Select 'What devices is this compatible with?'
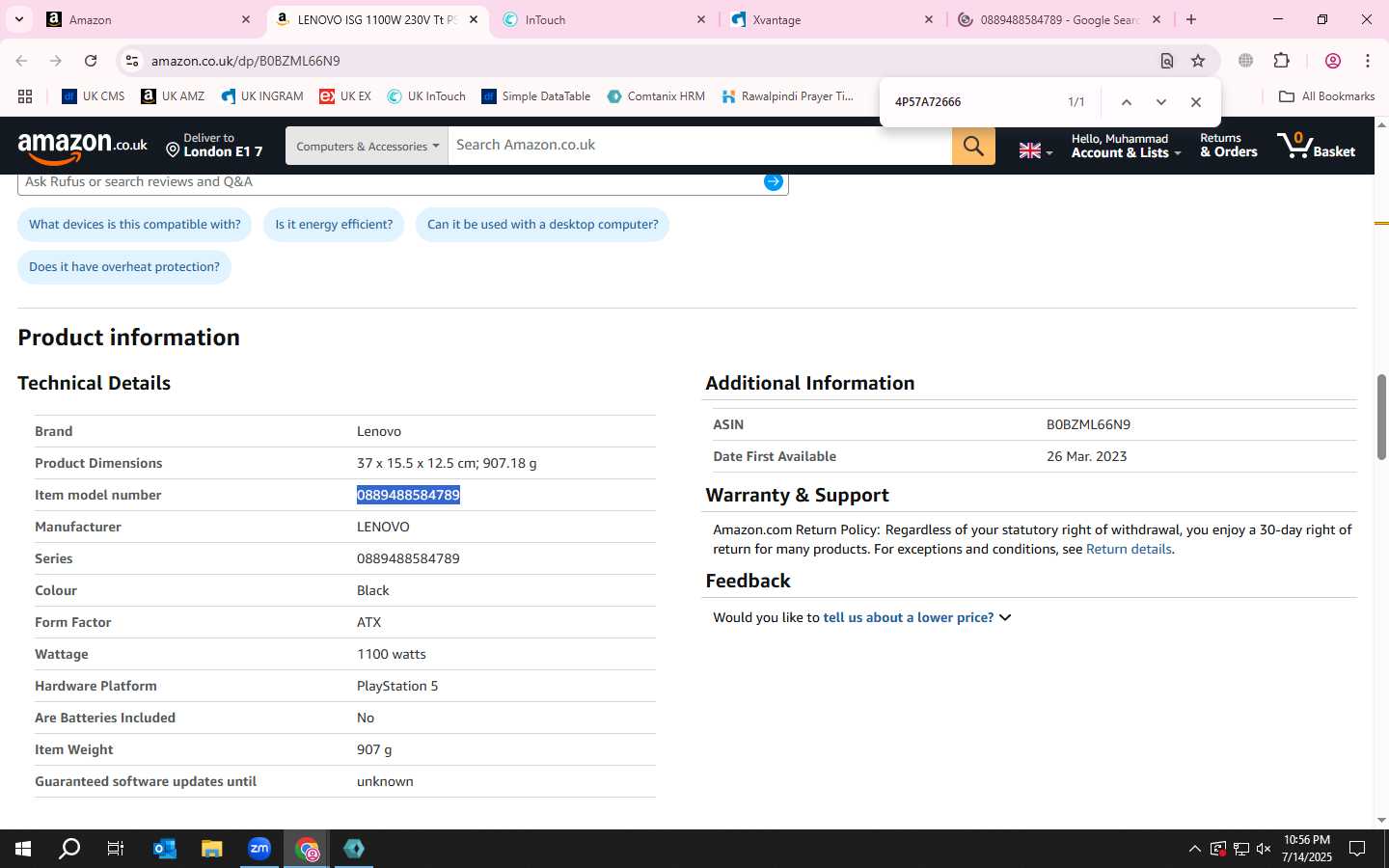Screen dimensions: 1389x868 [x=135, y=225]
